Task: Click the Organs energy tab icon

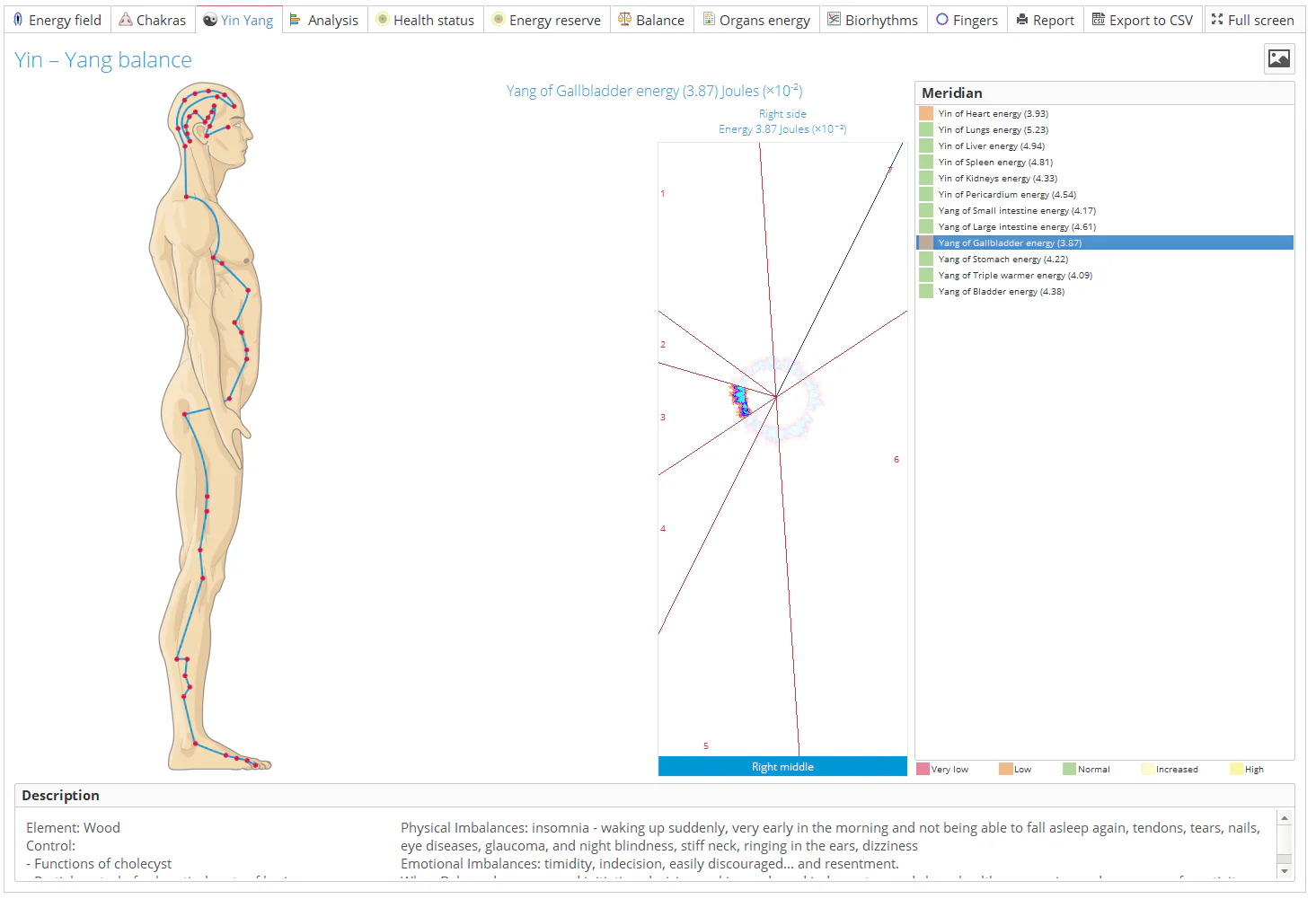Action: [710, 19]
